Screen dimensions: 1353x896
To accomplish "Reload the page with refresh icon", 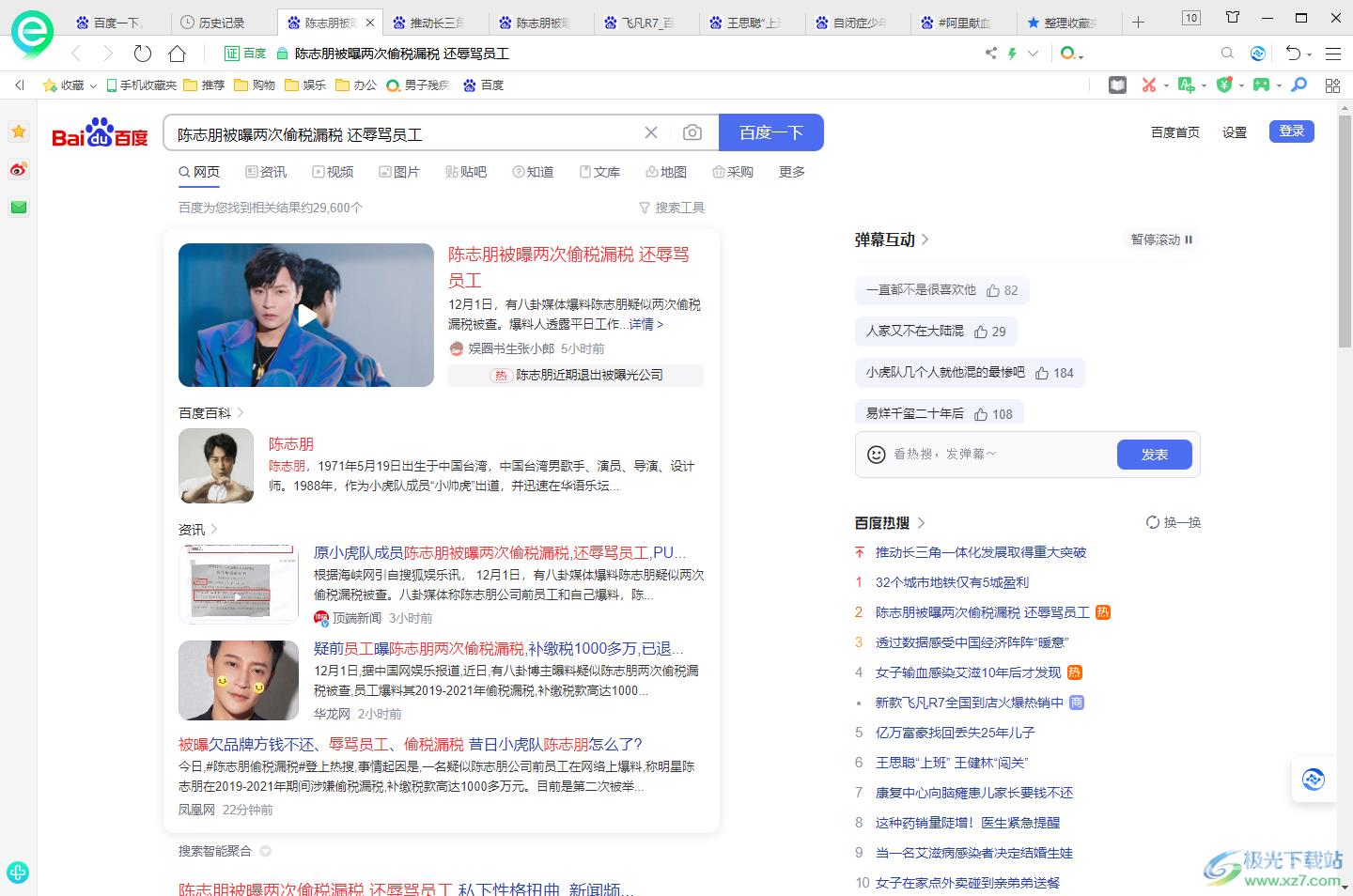I will coord(143,54).
